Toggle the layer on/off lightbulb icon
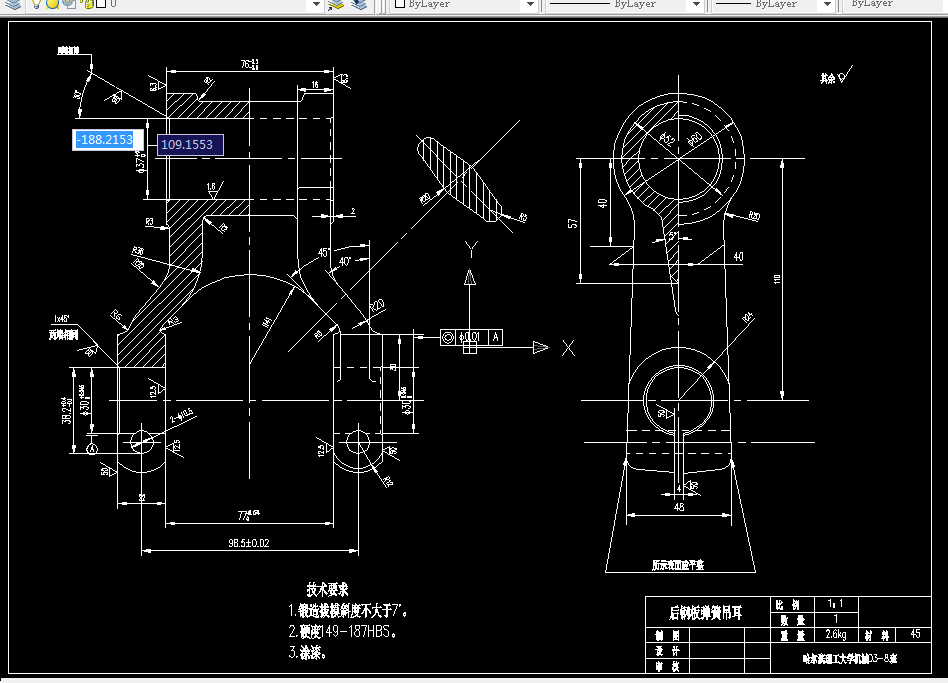 [x=36, y=4]
